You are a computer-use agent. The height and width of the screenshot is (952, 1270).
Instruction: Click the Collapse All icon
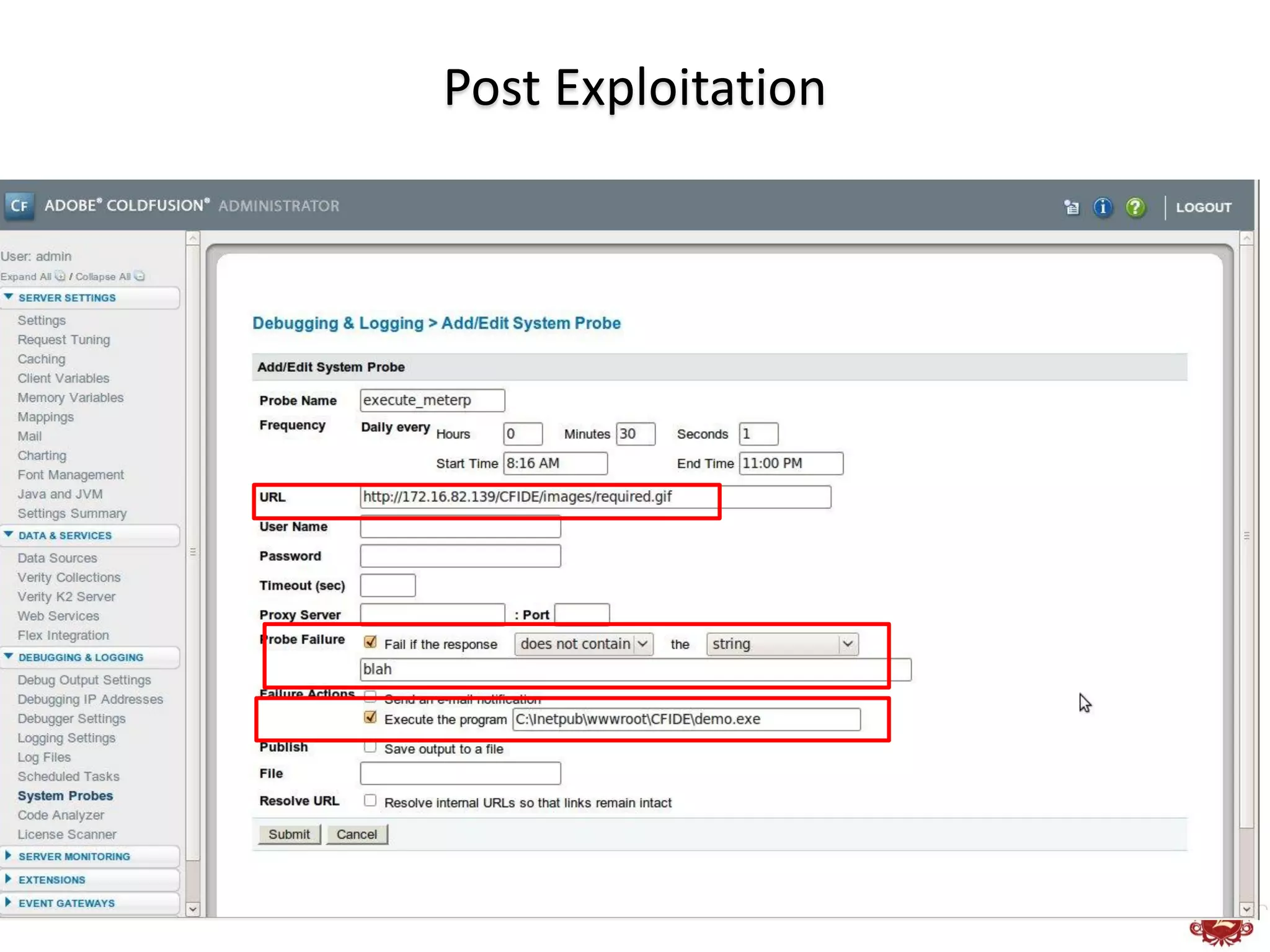139,276
